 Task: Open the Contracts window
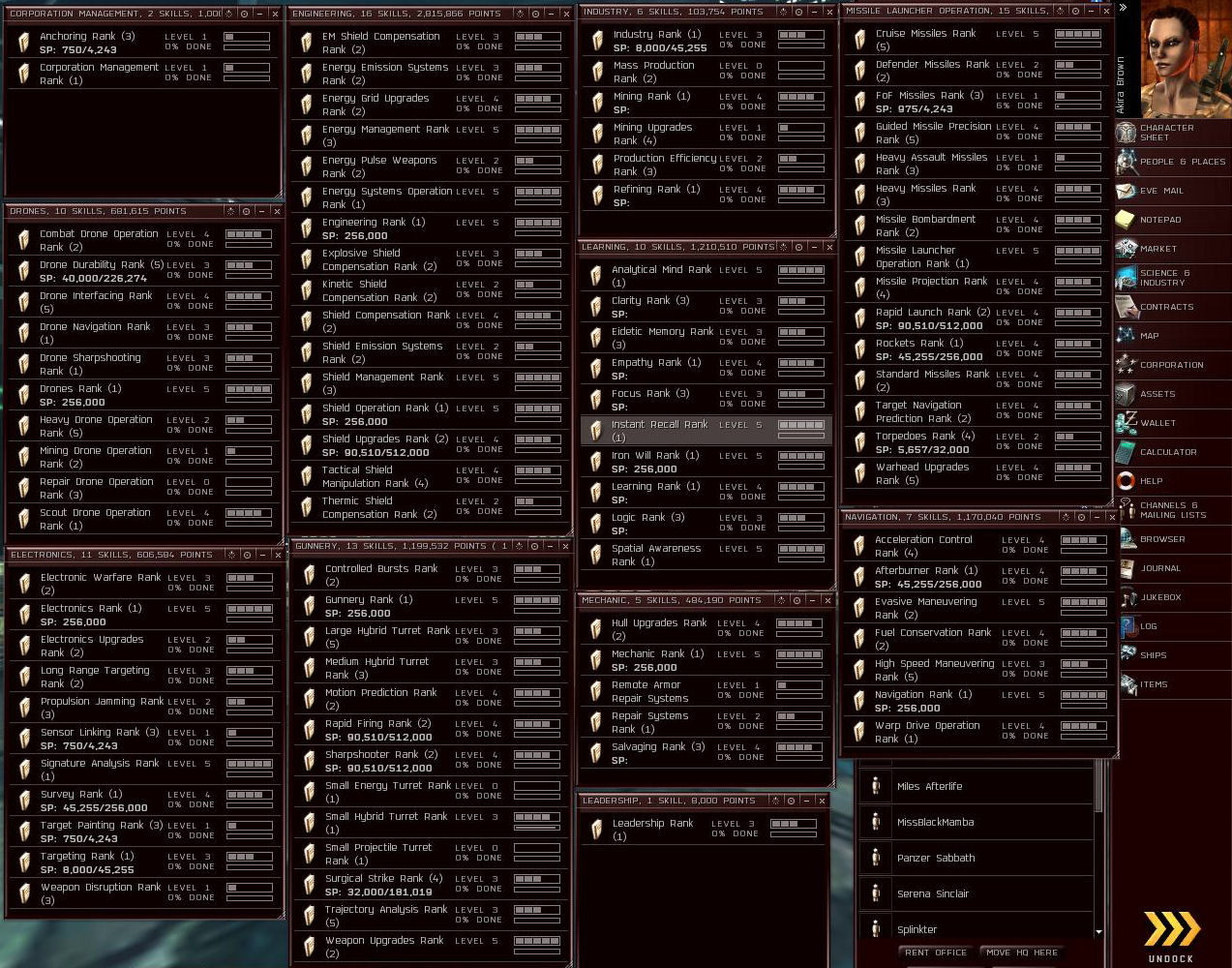[1172, 307]
